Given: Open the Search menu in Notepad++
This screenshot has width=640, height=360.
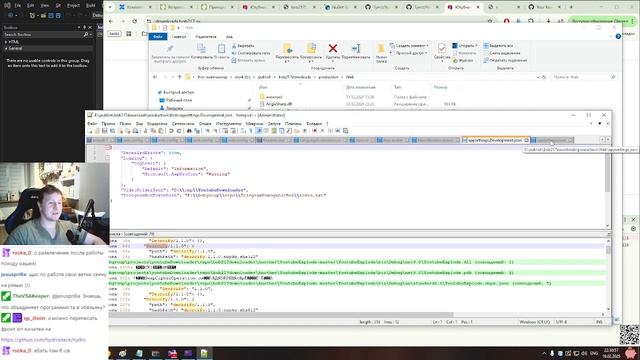Looking at the screenshot, I should point(125,123).
